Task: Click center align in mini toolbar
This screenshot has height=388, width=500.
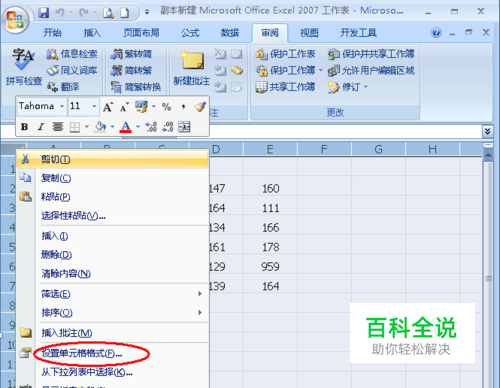Action: [x=58, y=127]
